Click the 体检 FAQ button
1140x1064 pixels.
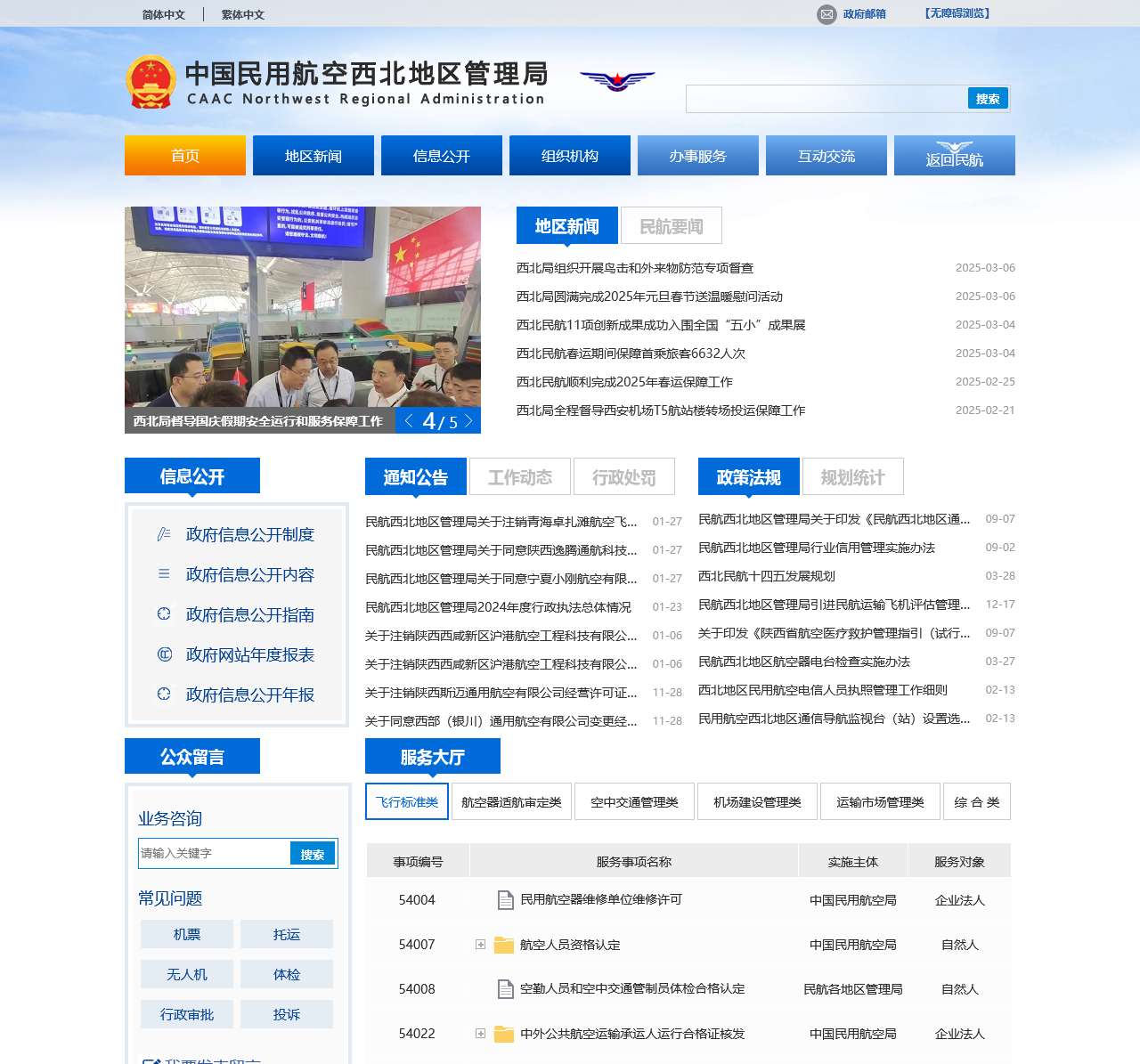coord(287,974)
